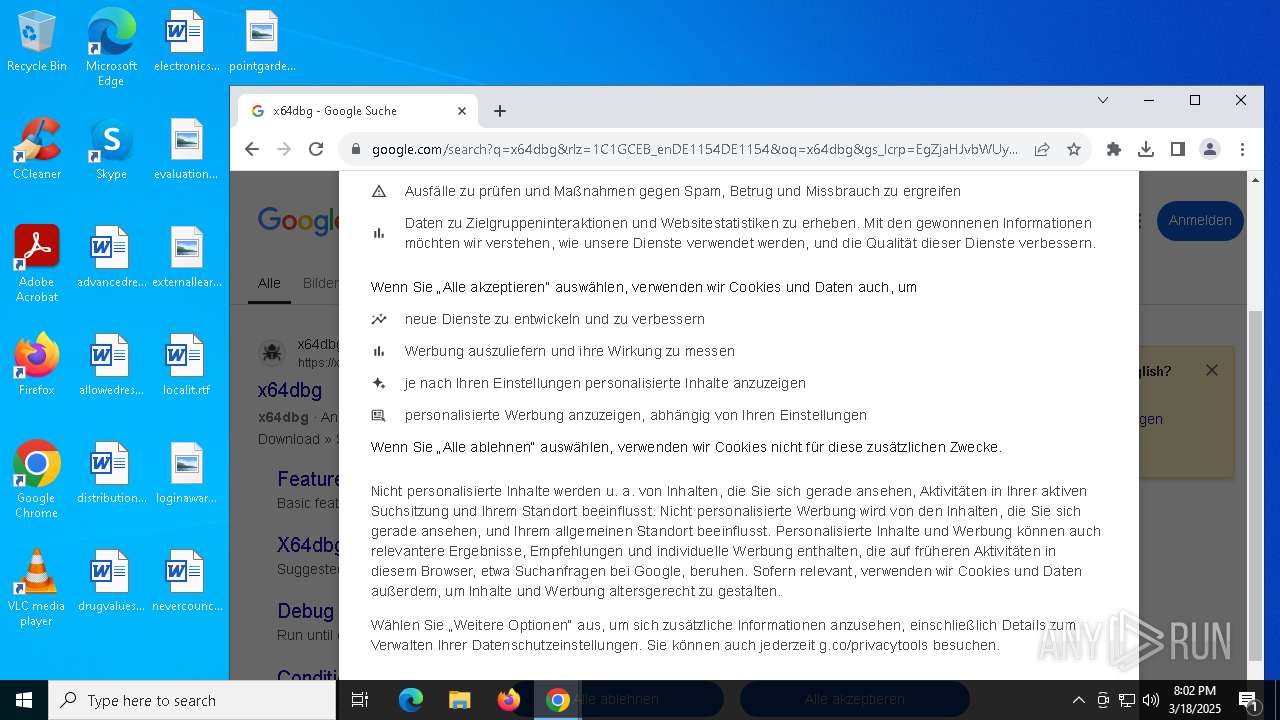Viewport: 1280px width, 720px height.
Task: Dismiss the language suggestion with its X
Action: pyautogui.click(x=1212, y=370)
